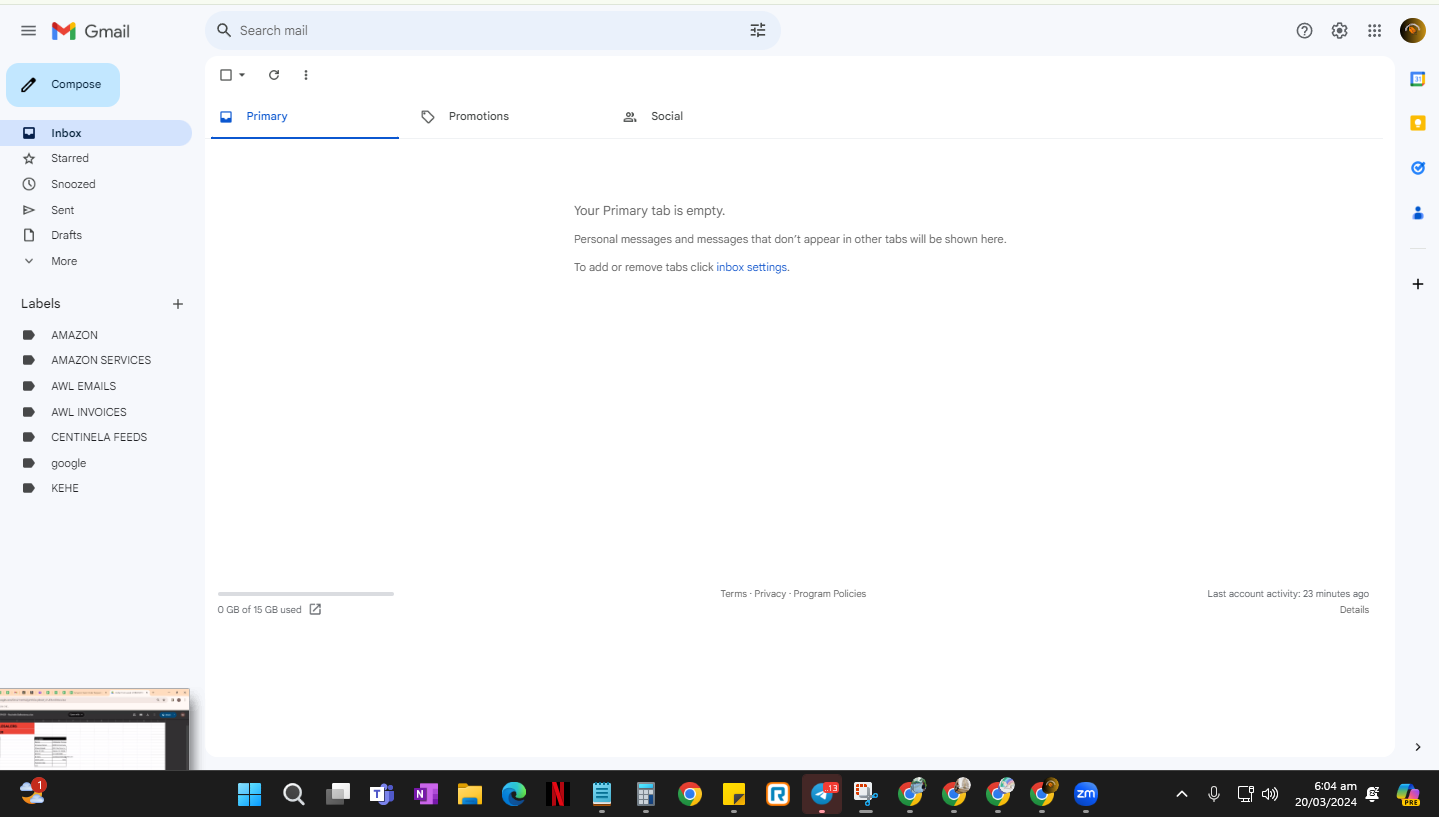Toggle the select-all checkbox
Screen dimensions: 1439x817
pos(226,75)
